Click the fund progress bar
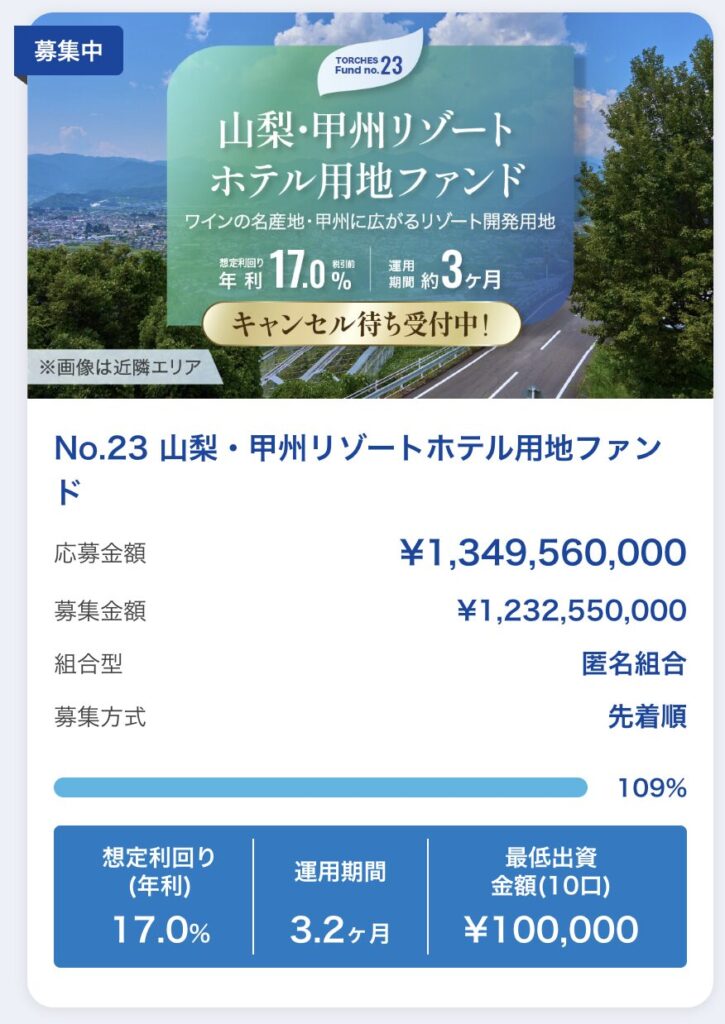The height and width of the screenshot is (1024, 725). pos(320,788)
